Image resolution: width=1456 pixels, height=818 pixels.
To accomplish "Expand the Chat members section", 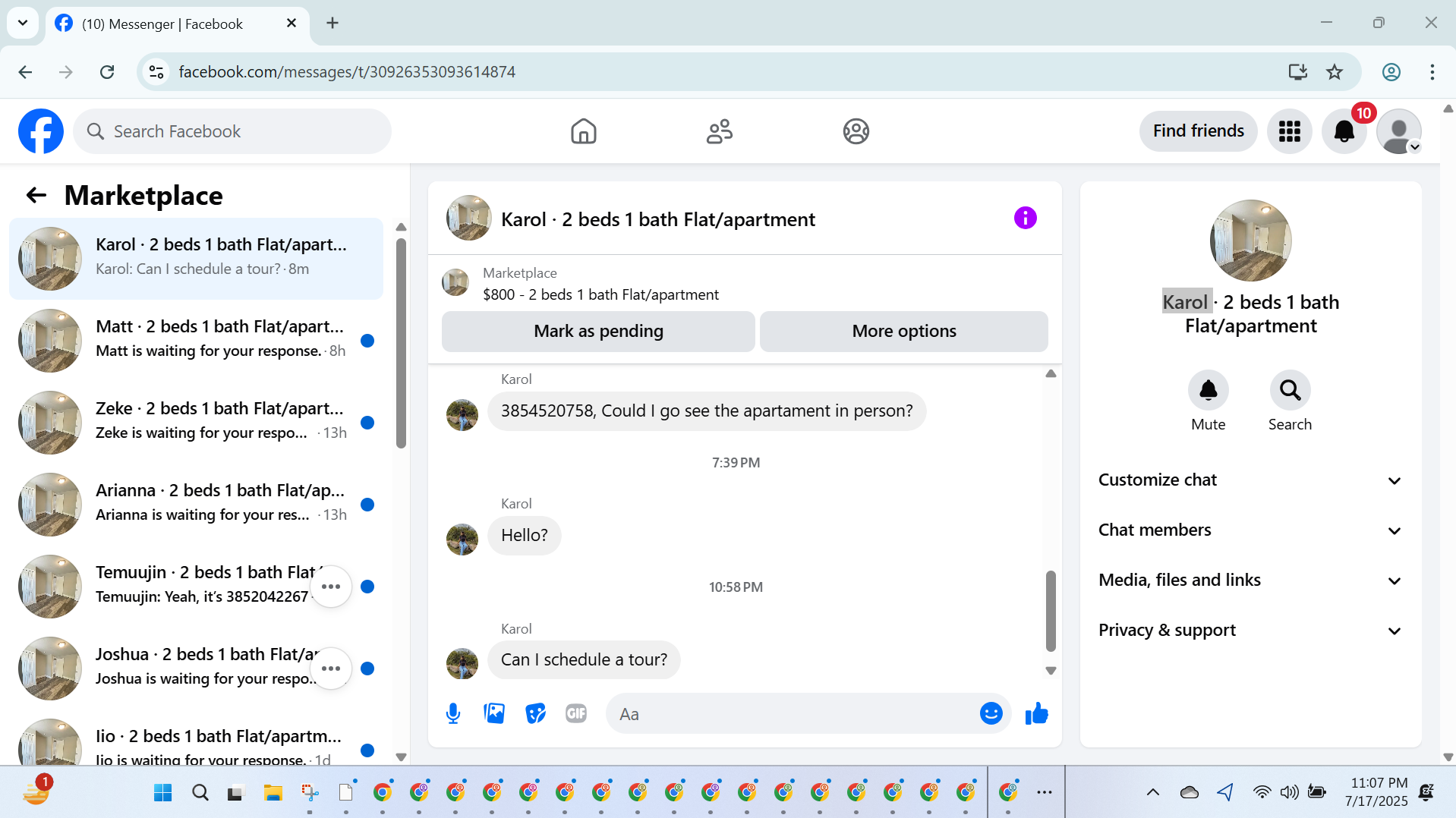I will [x=1250, y=530].
